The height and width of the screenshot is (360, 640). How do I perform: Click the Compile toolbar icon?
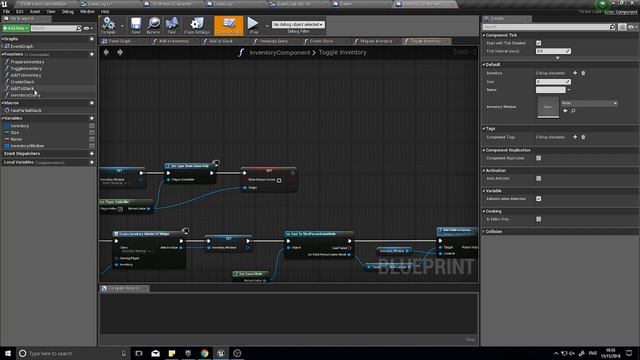(108, 25)
